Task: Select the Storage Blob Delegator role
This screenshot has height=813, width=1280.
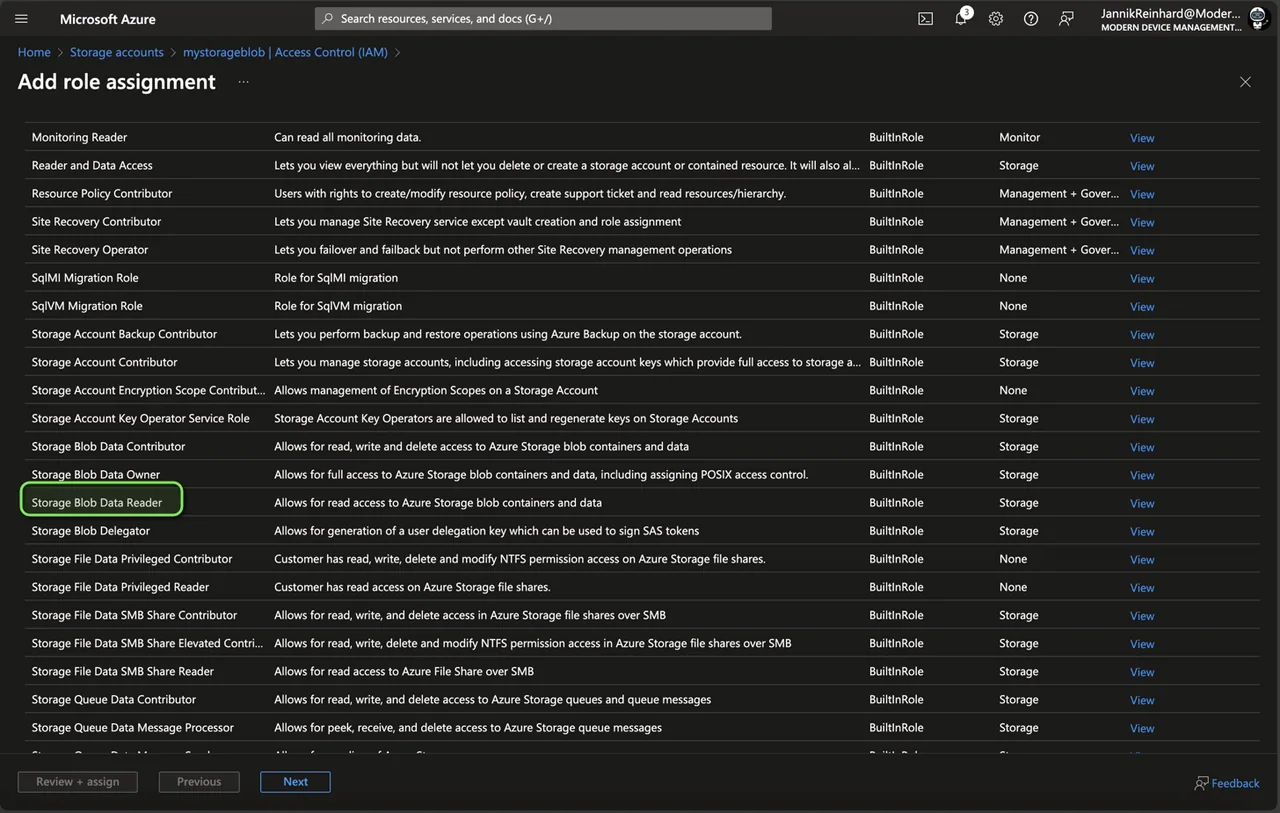Action: [x=91, y=530]
